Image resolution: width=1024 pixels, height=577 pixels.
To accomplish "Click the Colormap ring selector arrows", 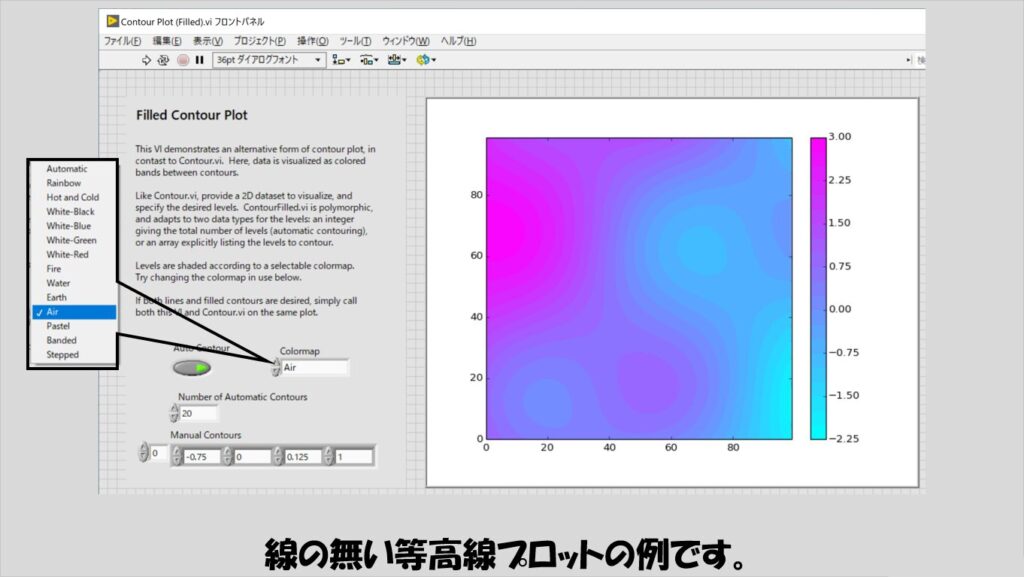I will coord(275,368).
